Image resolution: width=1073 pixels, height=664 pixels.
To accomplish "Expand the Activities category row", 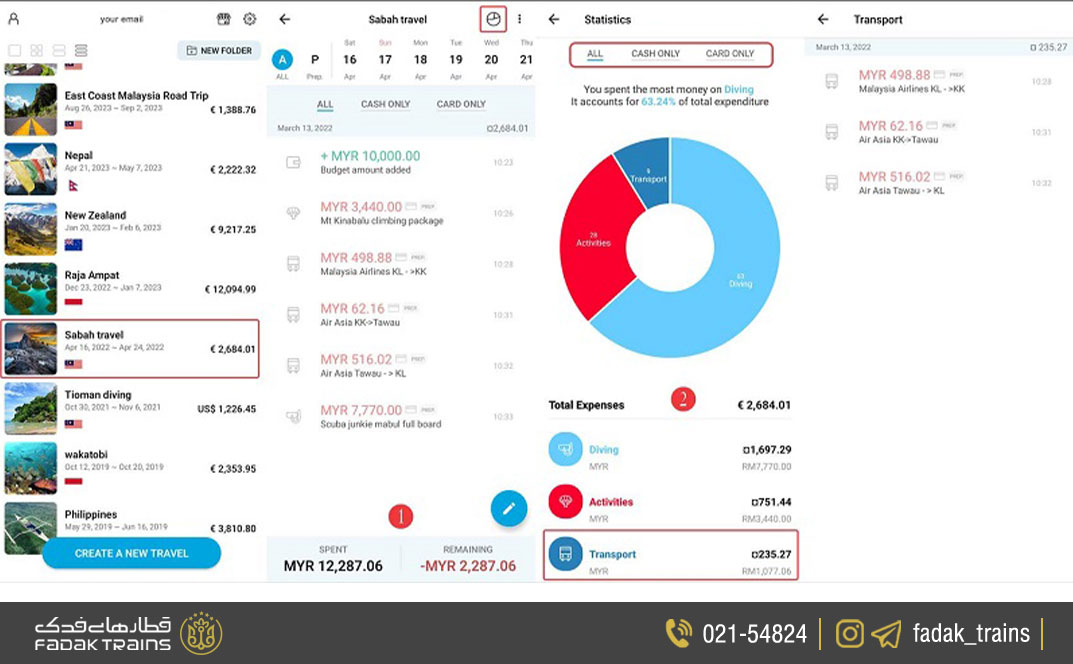I will 670,503.
